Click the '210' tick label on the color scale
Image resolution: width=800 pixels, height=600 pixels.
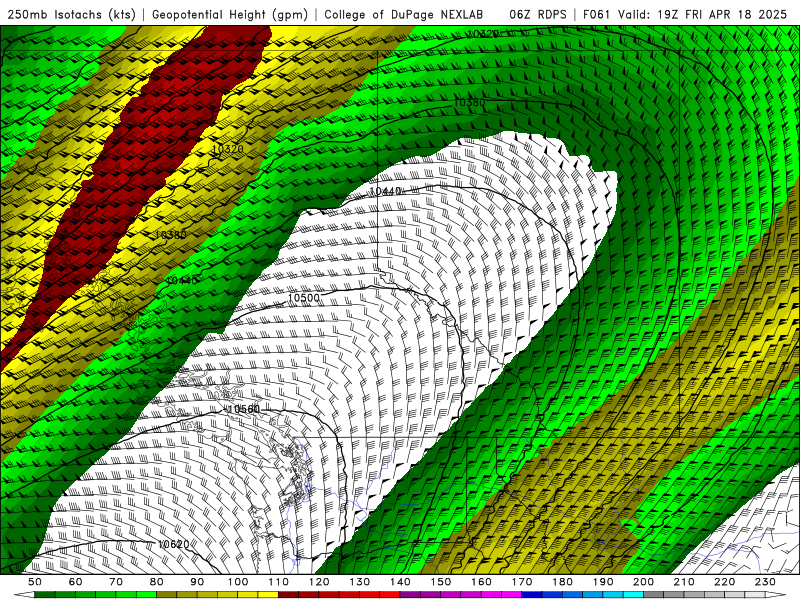[x=684, y=582]
